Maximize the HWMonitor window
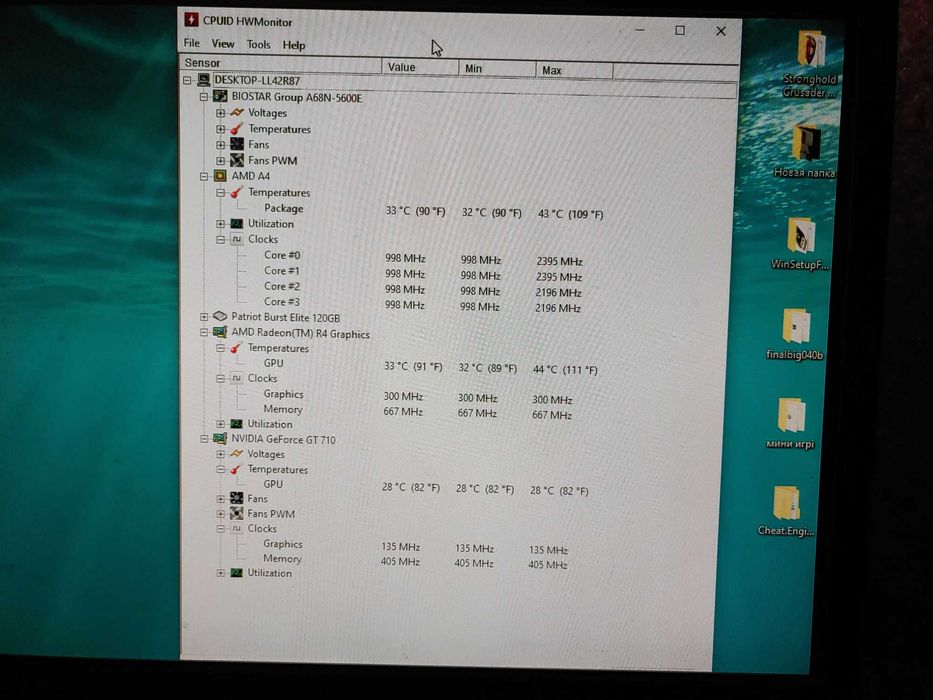This screenshot has height=700, width=933. pyautogui.click(x=680, y=30)
